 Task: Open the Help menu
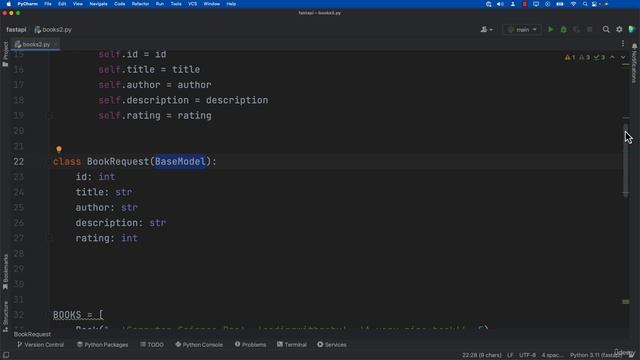click(231, 4)
